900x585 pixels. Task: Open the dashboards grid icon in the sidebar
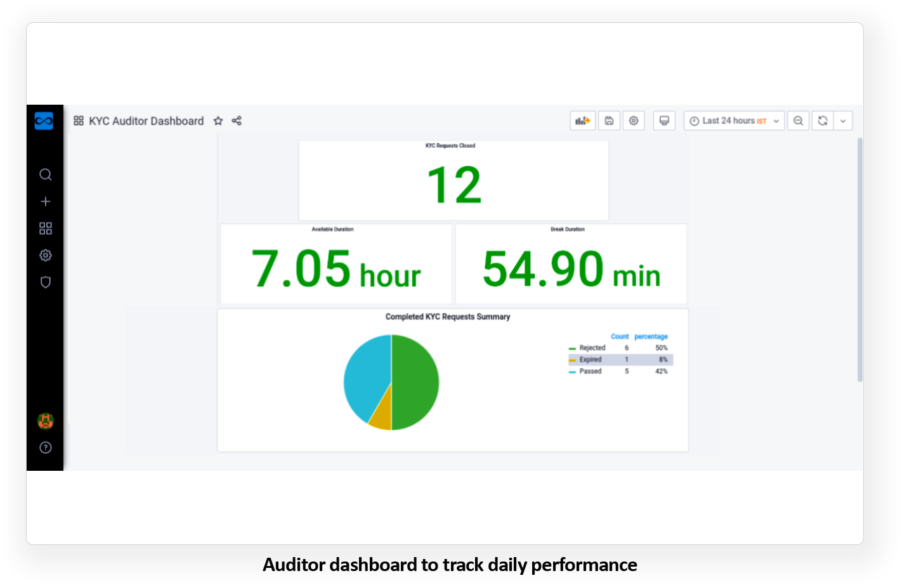(45, 228)
